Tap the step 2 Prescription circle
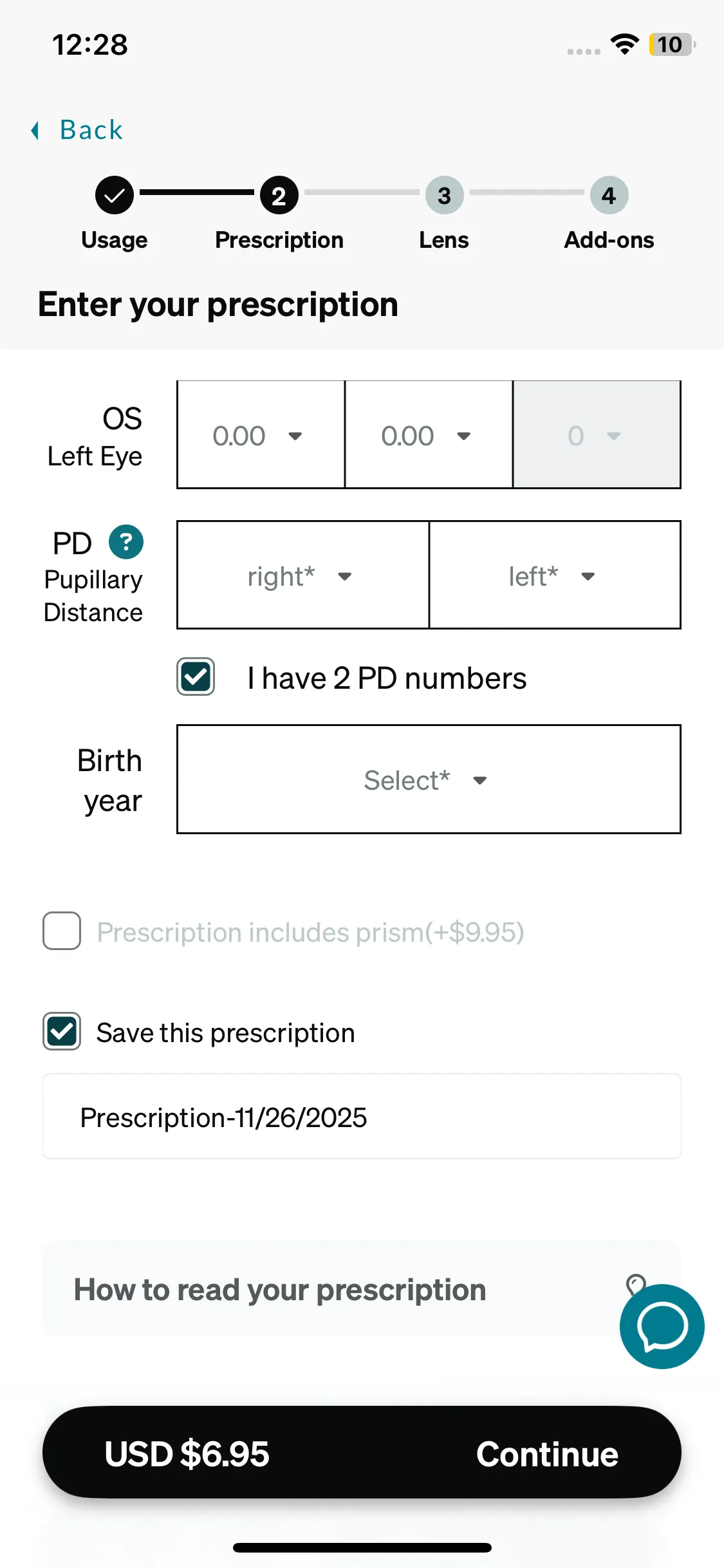724x1568 pixels. coord(279,195)
